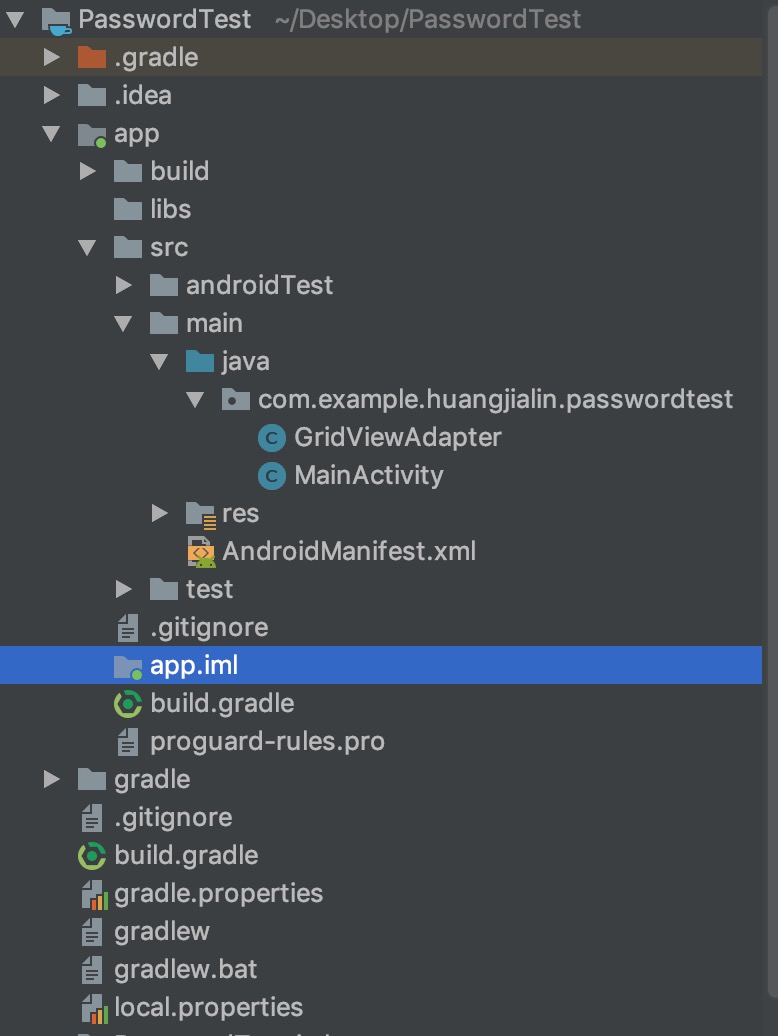Expand the .idea folder

coord(52,96)
